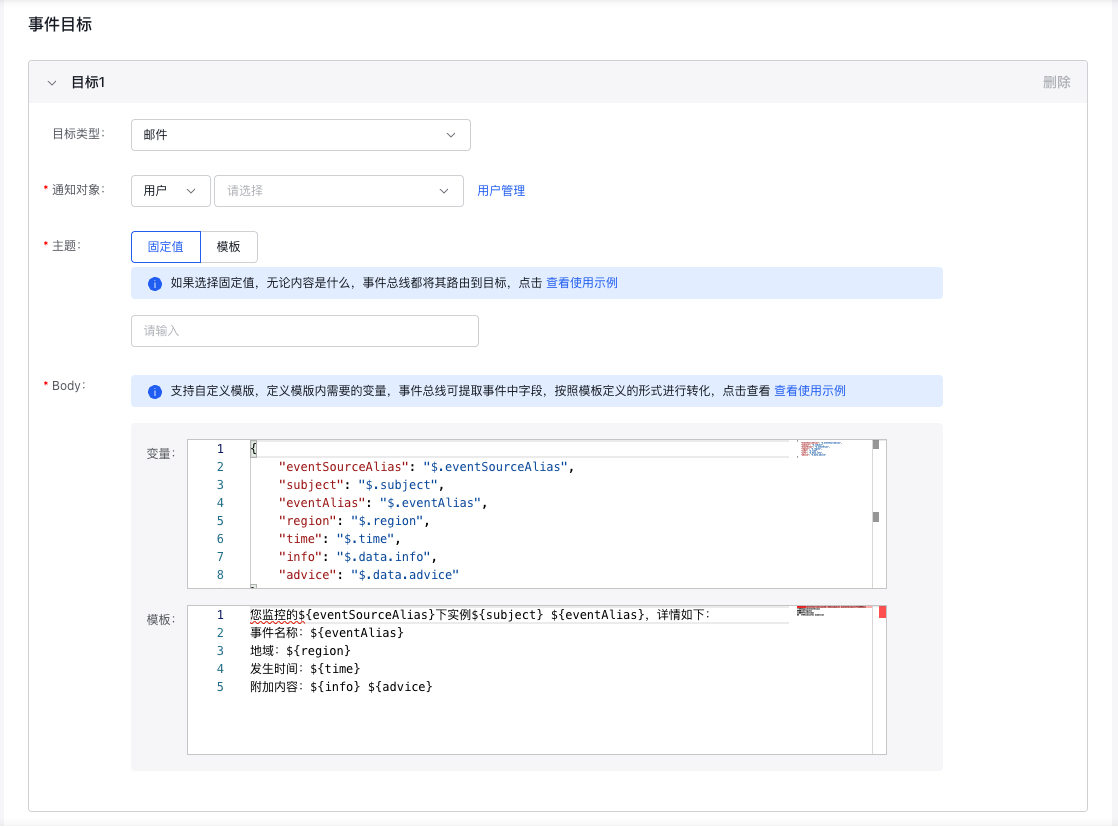Open the 请选择 notification recipient dropdown
Image resolution: width=1118 pixels, height=828 pixels.
[339, 191]
